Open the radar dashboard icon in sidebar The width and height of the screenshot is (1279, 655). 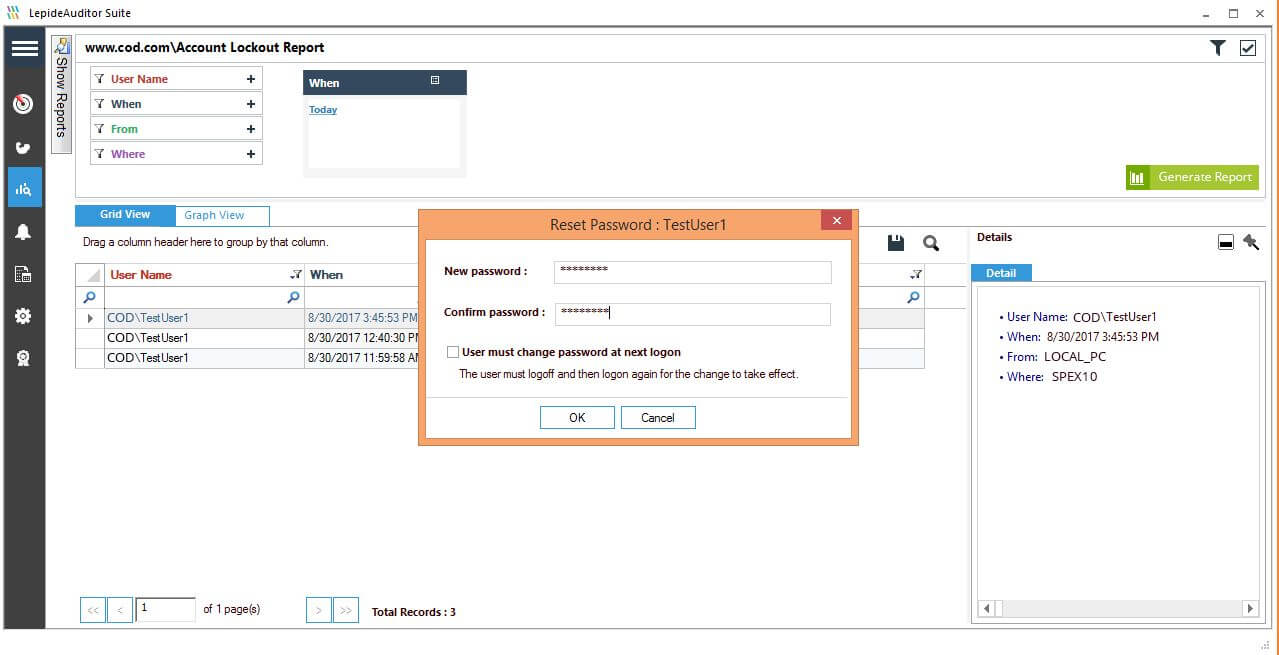(x=24, y=104)
